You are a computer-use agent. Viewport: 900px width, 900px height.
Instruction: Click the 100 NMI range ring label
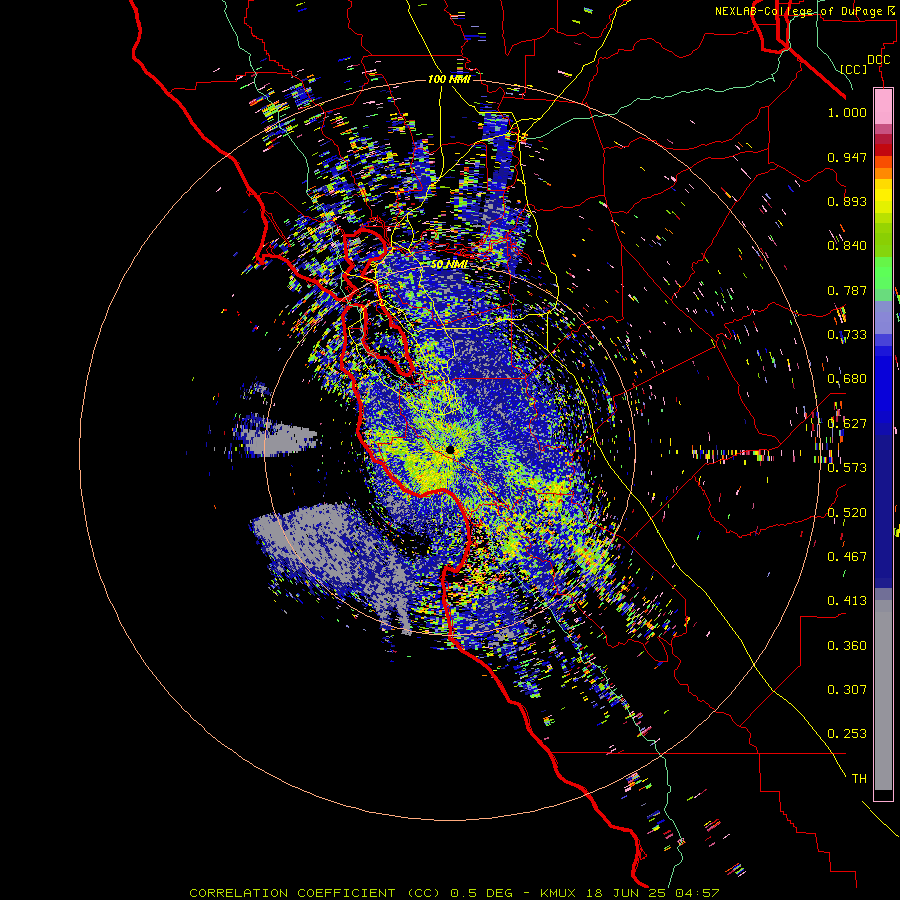449,79
